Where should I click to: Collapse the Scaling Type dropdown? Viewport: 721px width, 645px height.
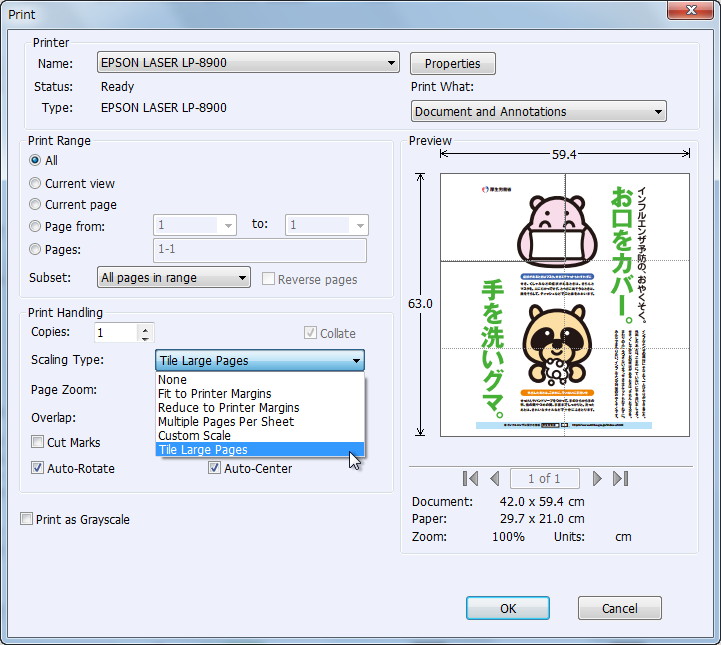pyautogui.click(x=260, y=360)
